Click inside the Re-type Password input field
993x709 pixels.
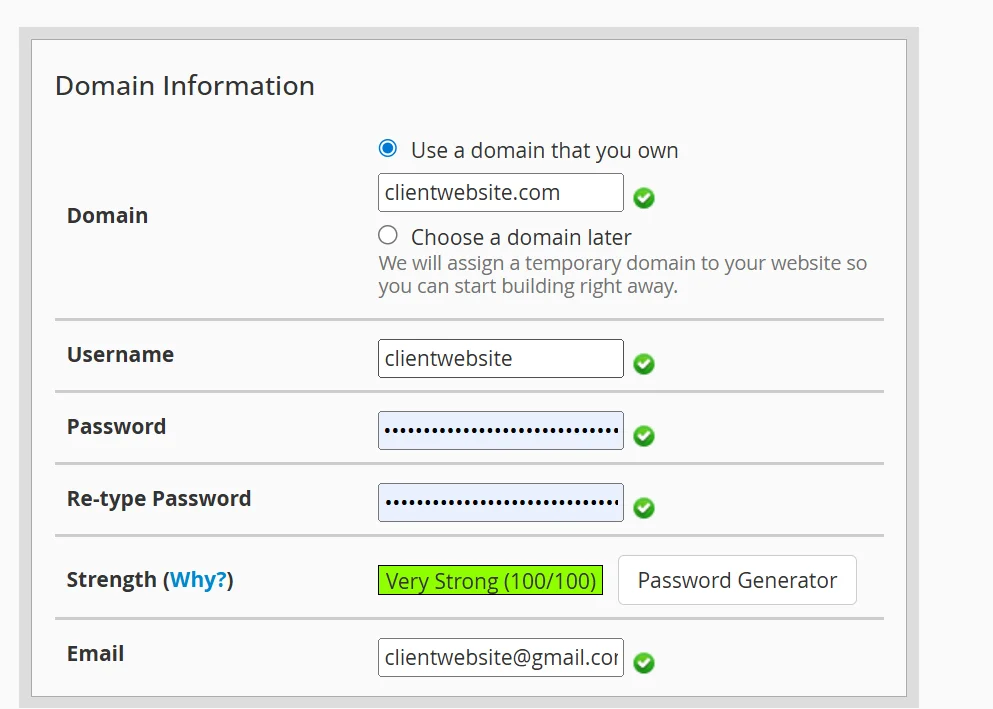click(500, 502)
